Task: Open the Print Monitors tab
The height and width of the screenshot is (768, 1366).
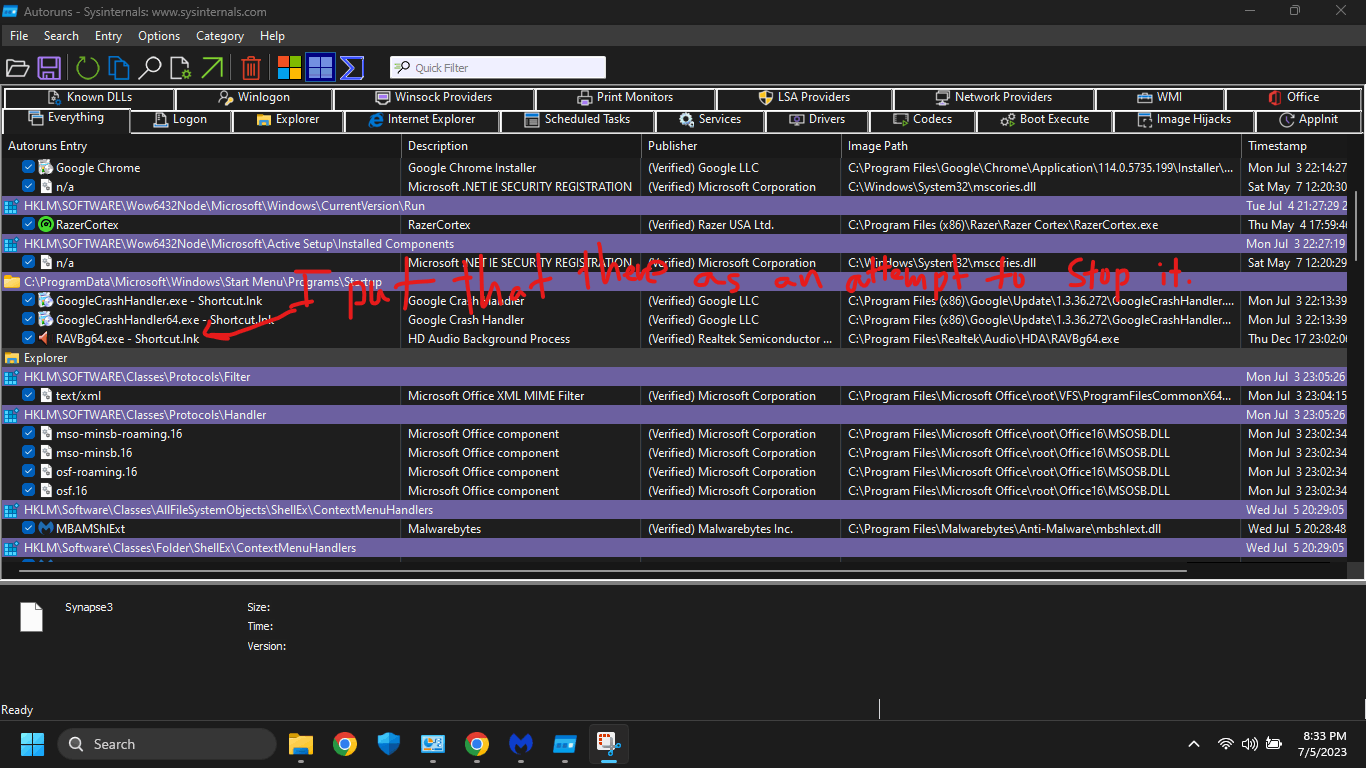Action: click(x=625, y=97)
